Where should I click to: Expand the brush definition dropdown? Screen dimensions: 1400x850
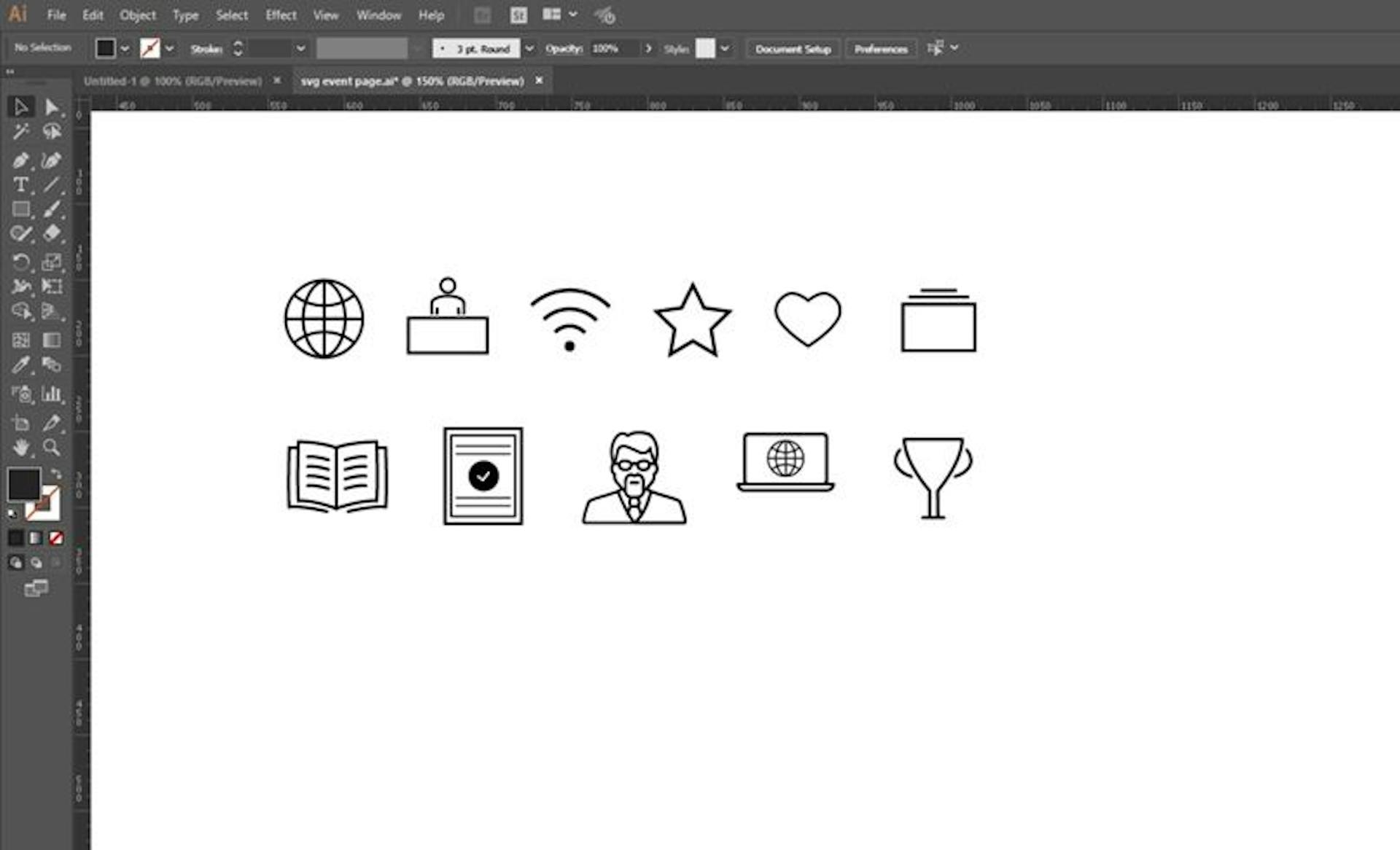tap(529, 49)
